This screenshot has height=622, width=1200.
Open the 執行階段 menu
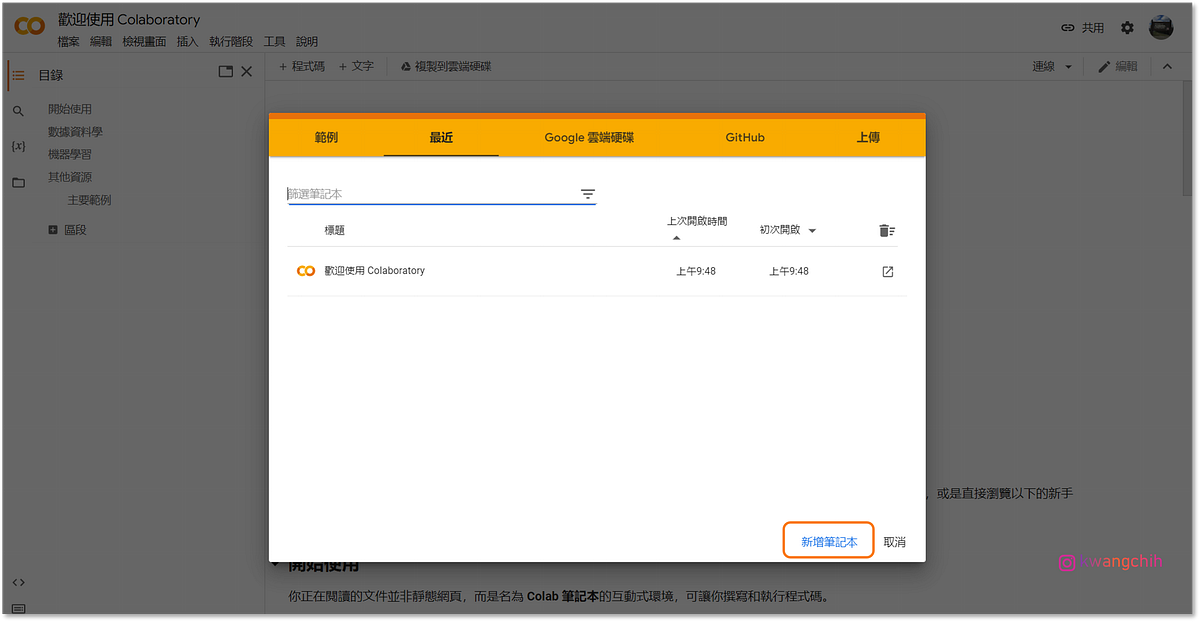click(230, 41)
